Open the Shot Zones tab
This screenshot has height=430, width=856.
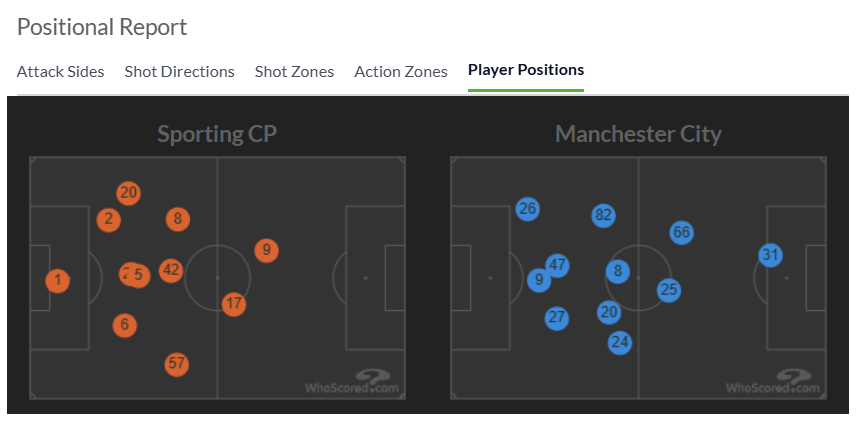(x=294, y=71)
